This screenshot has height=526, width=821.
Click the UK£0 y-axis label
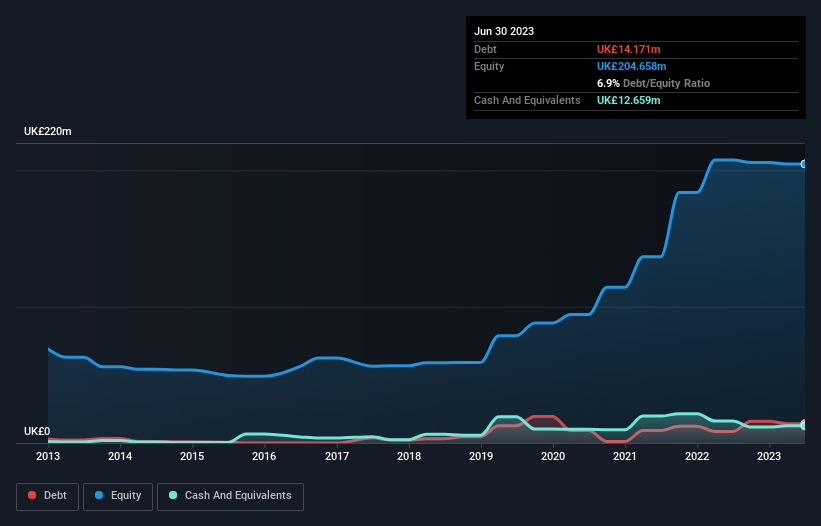tap(37, 431)
